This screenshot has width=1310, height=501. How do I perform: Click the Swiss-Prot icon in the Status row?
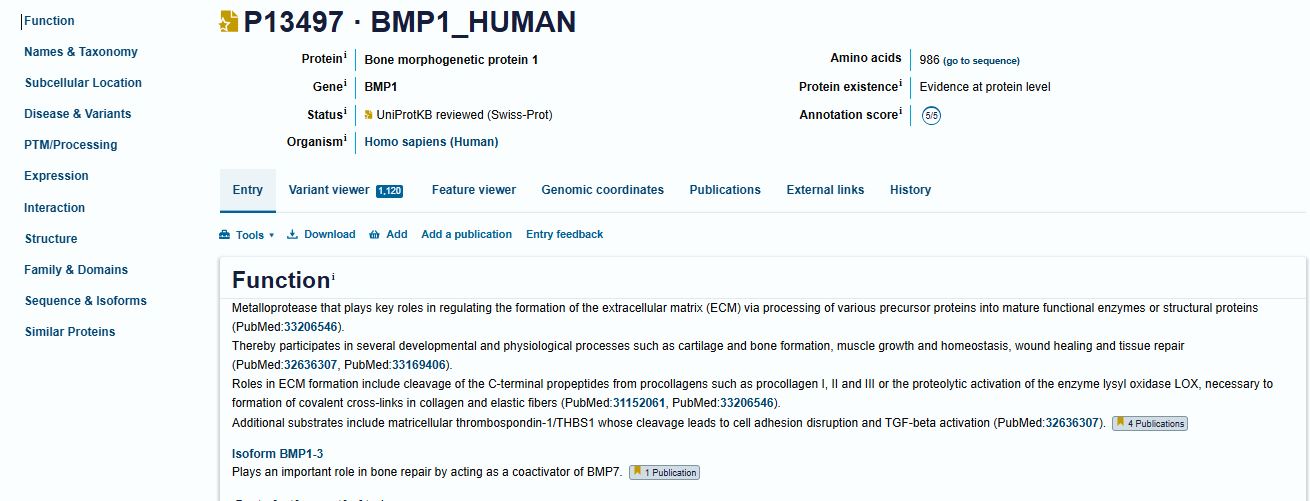369,115
